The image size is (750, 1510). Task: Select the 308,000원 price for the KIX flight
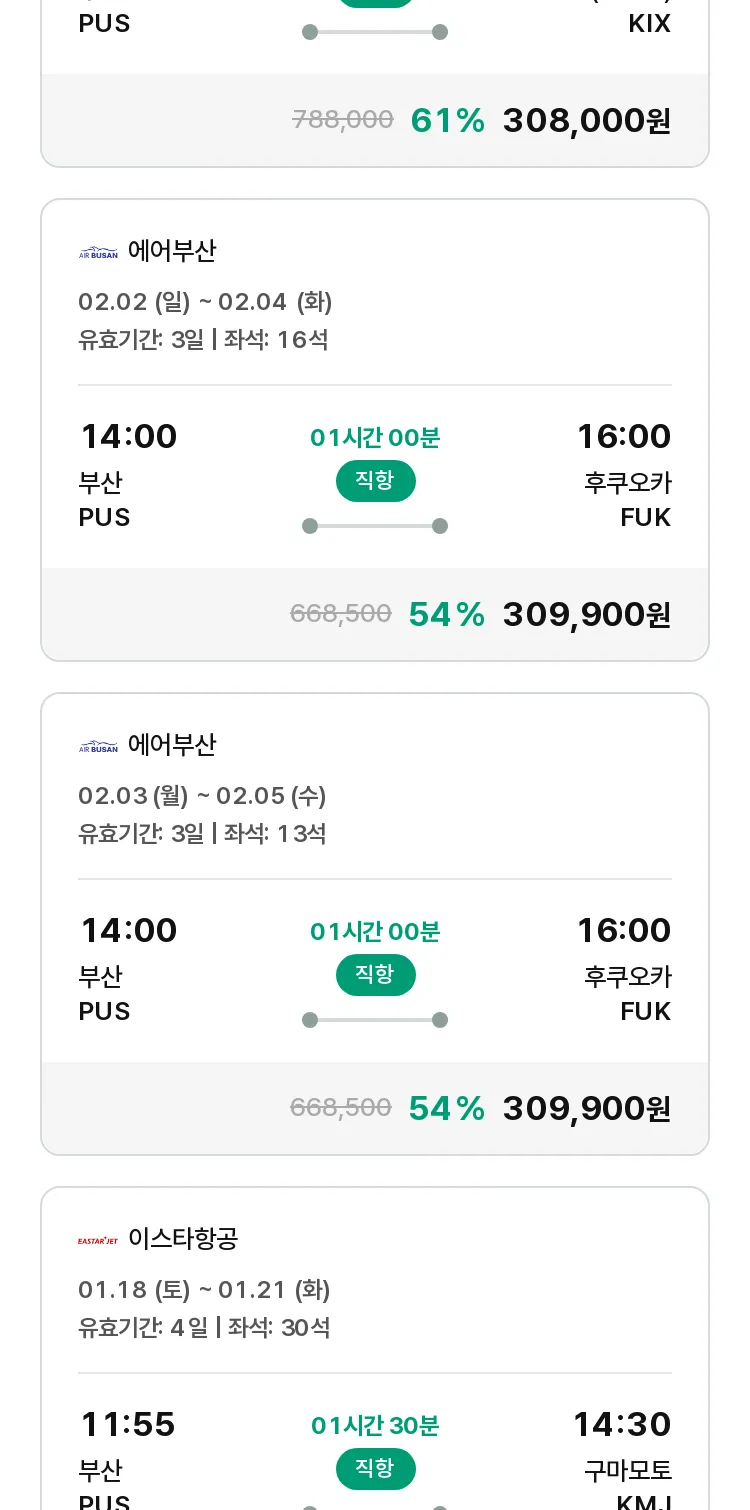coord(586,121)
